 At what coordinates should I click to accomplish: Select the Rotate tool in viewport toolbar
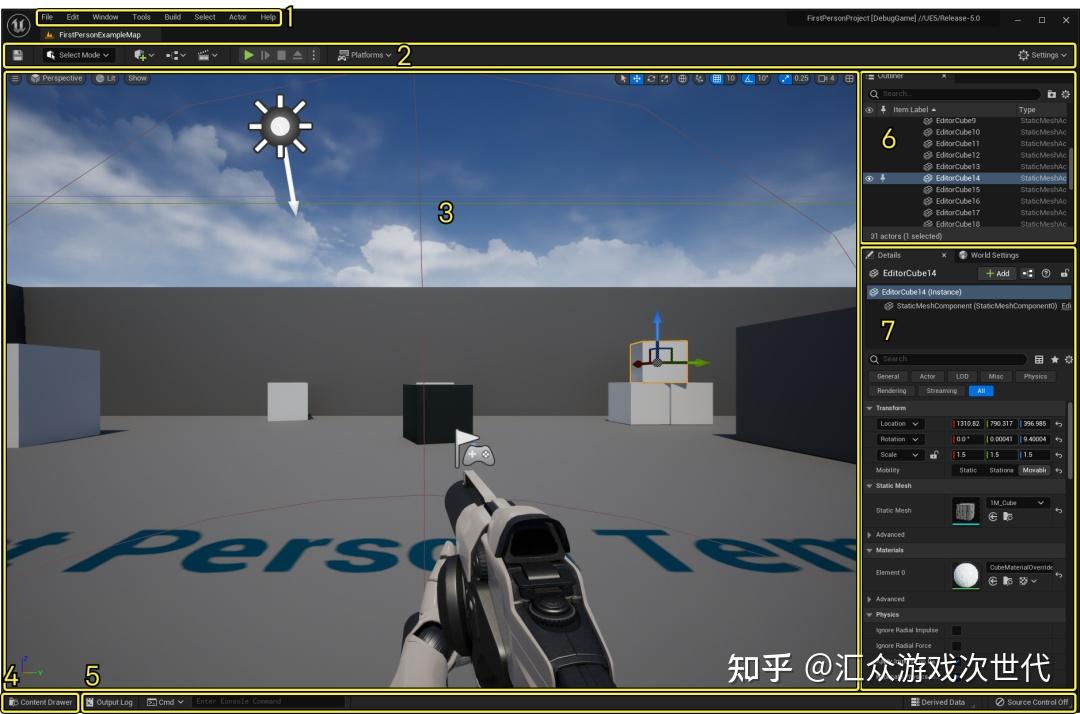click(x=650, y=79)
